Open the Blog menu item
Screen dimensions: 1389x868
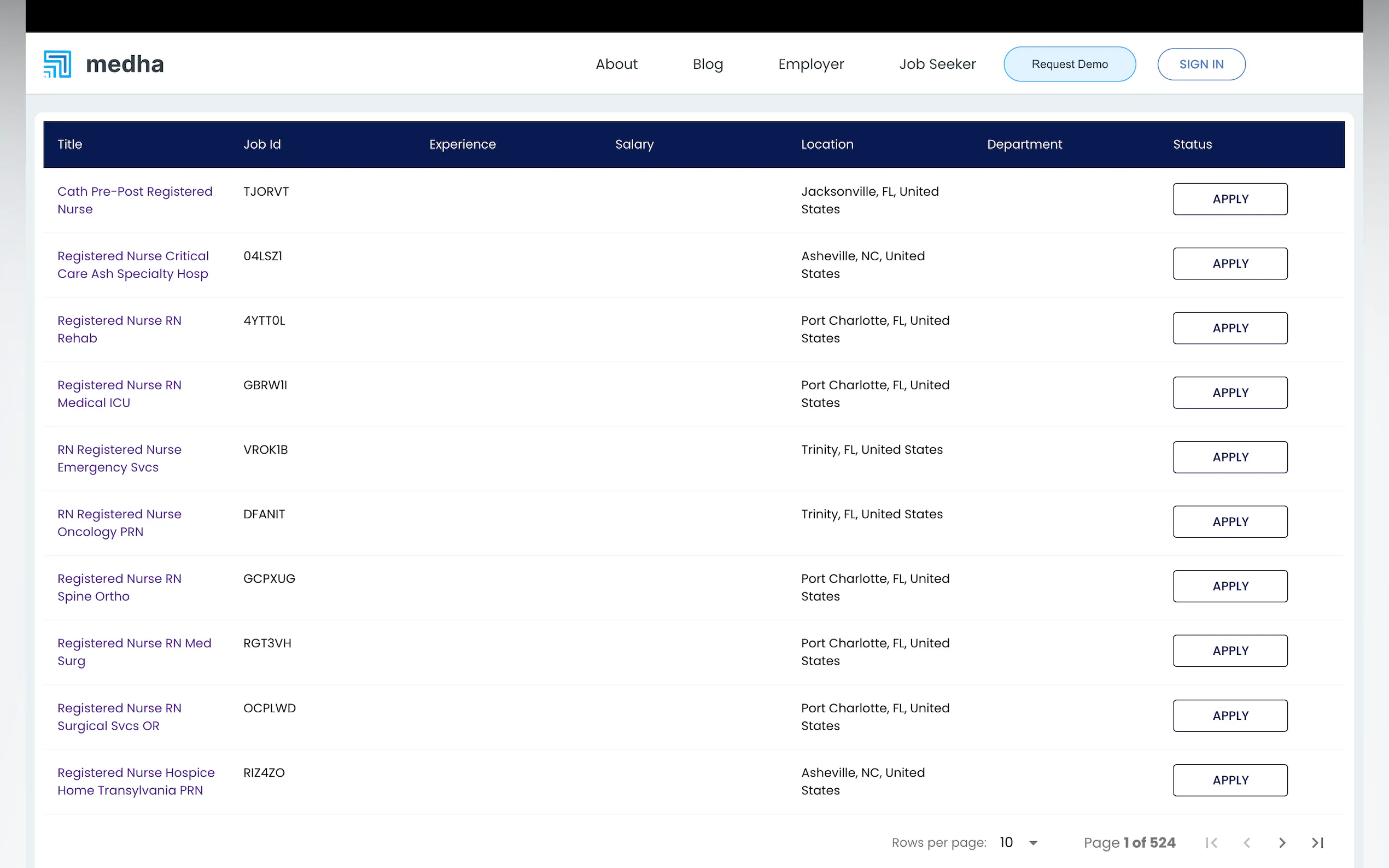click(708, 64)
